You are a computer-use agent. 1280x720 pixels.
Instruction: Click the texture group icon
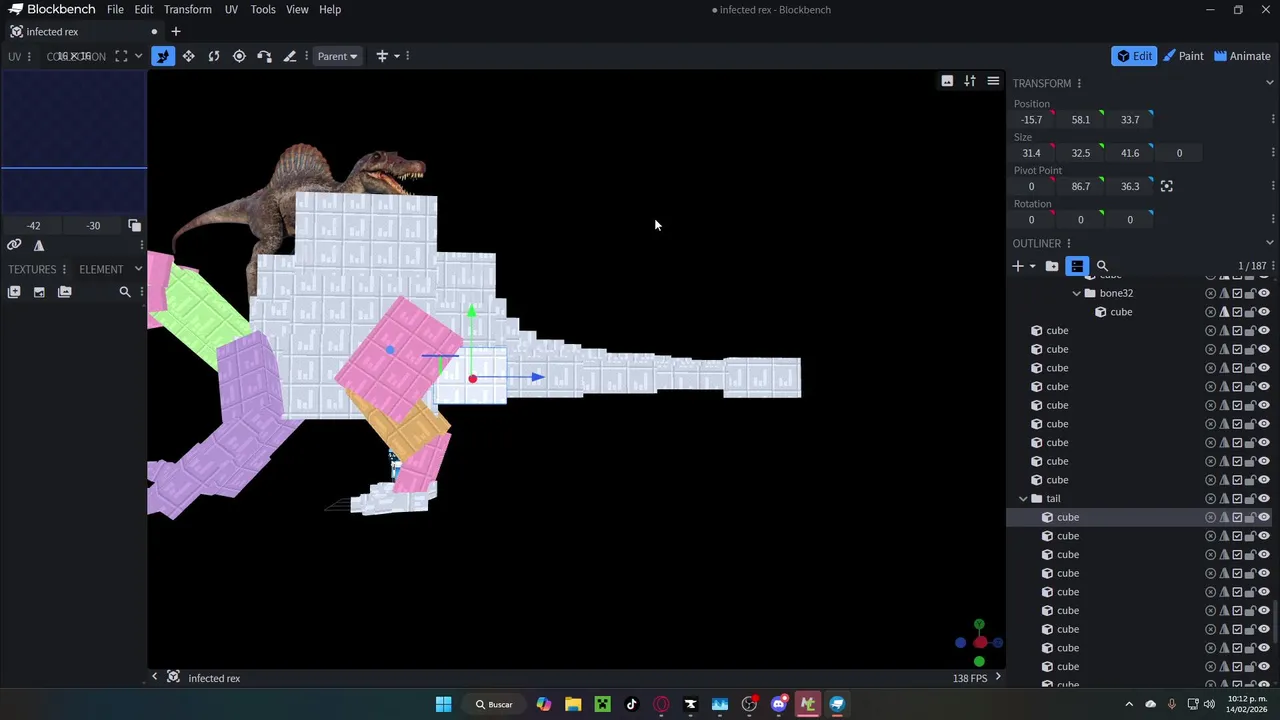65,292
